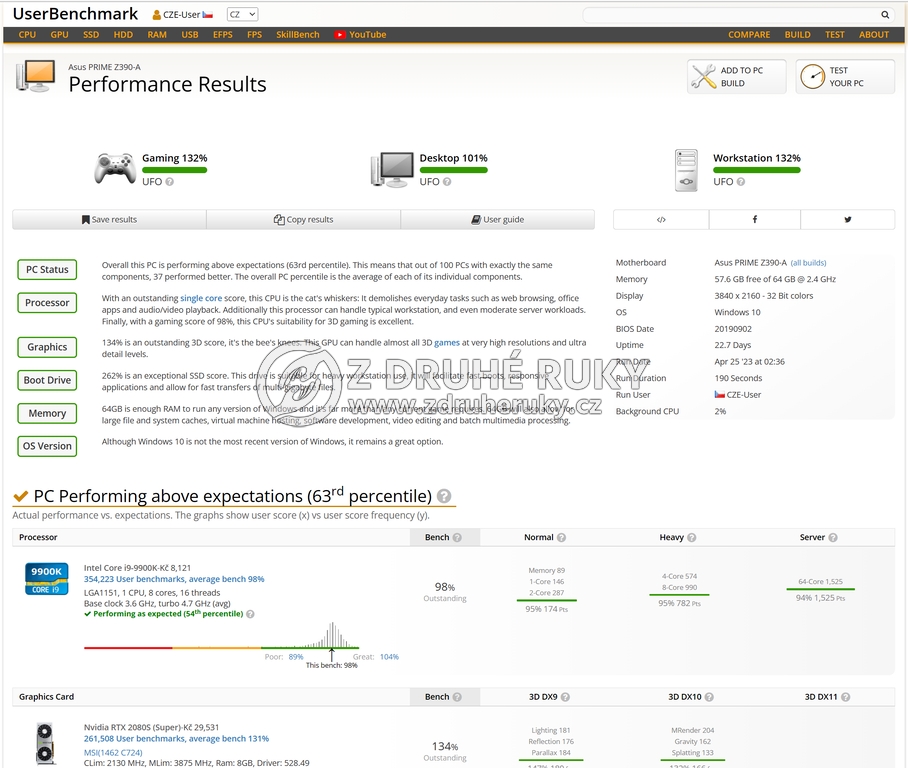Viewport: 908px width, 768px height.
Task: Click help icon beside Performing as expected
Action: pos(250,614)
